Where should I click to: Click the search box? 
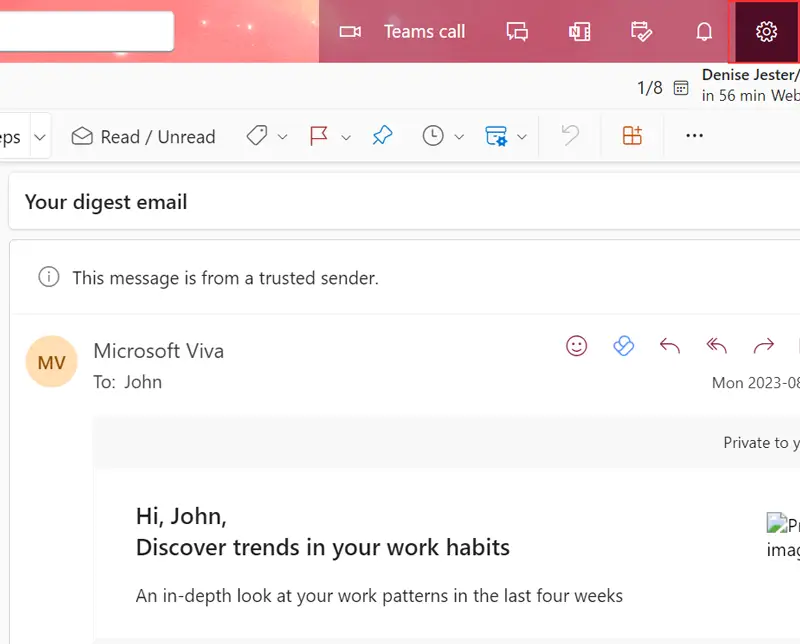point(86,31)
